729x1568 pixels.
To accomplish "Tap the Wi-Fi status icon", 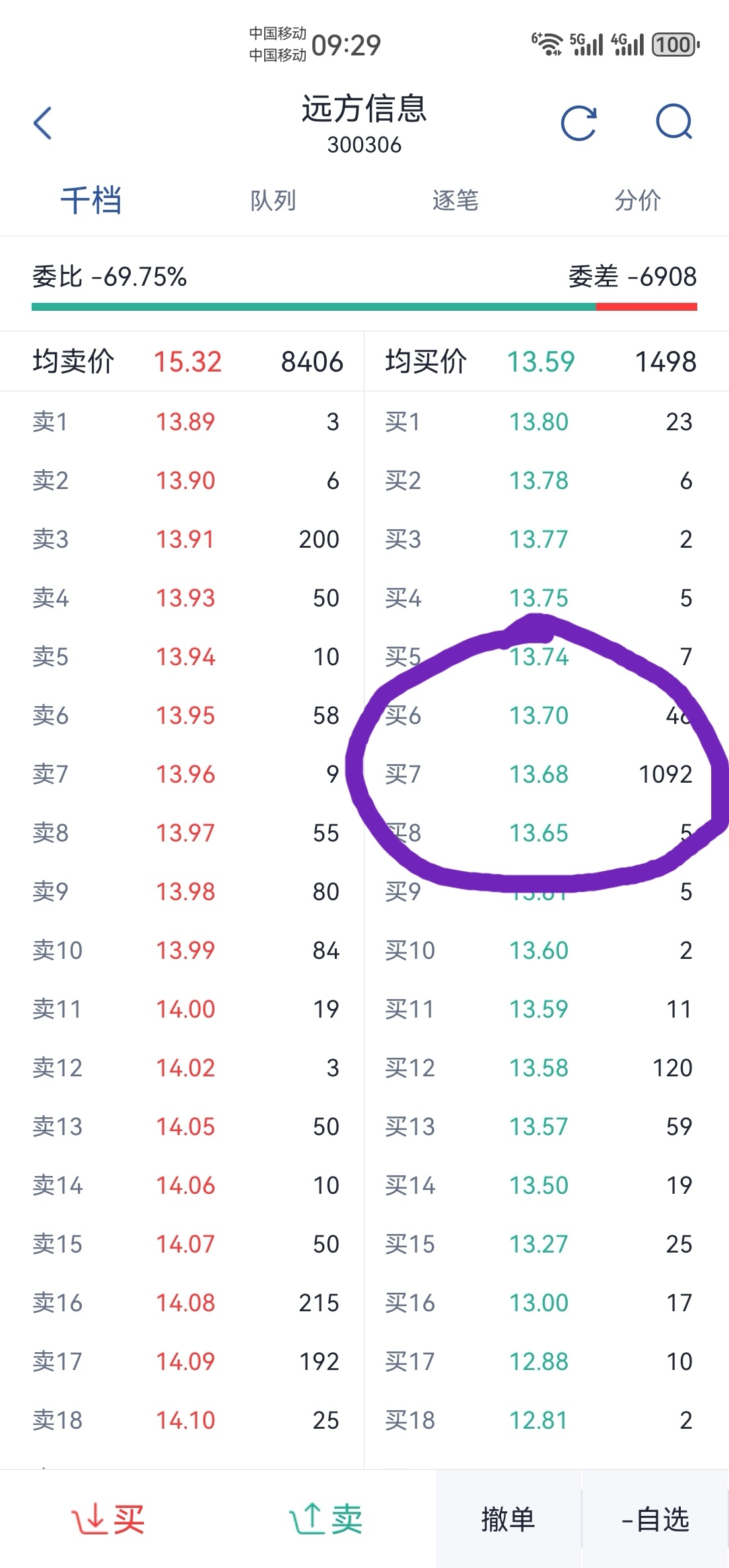I will pyautogui.click(x=547, y=44).
